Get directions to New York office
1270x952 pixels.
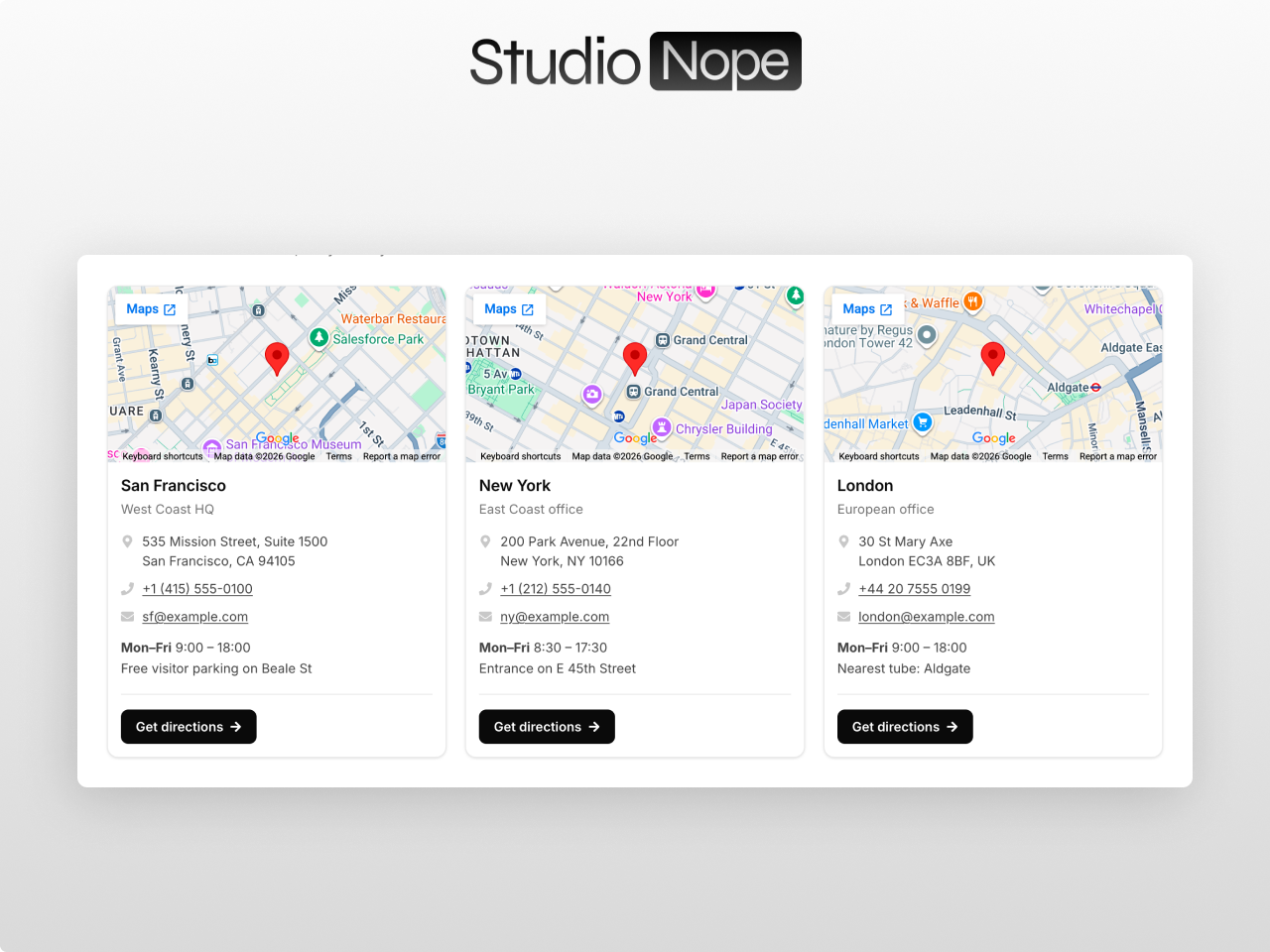pyautogui.click(x=547, y=727)
